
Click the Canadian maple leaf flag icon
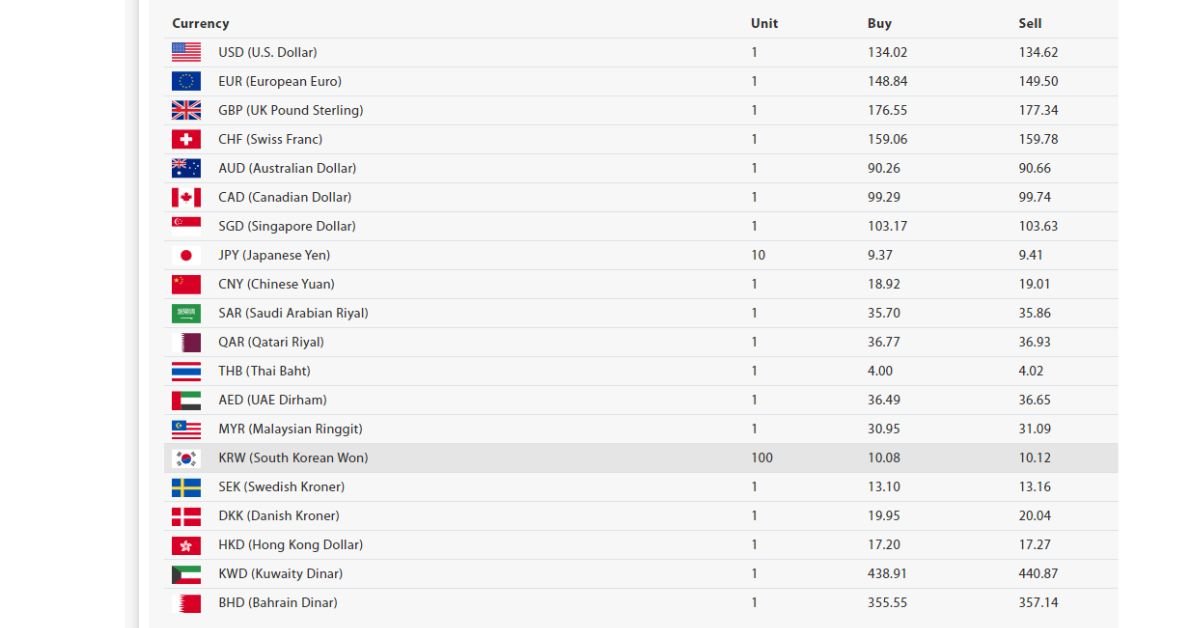(186, 197)
